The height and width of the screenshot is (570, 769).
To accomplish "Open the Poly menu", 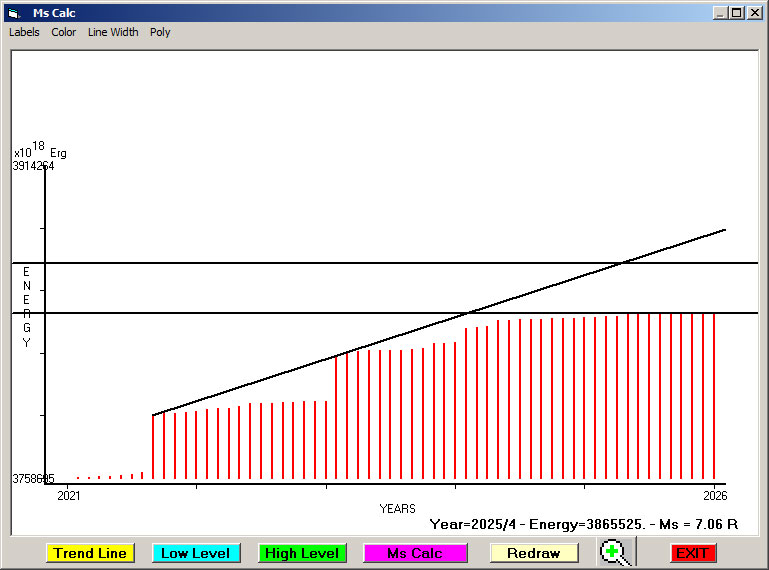I will click(160, 32).
